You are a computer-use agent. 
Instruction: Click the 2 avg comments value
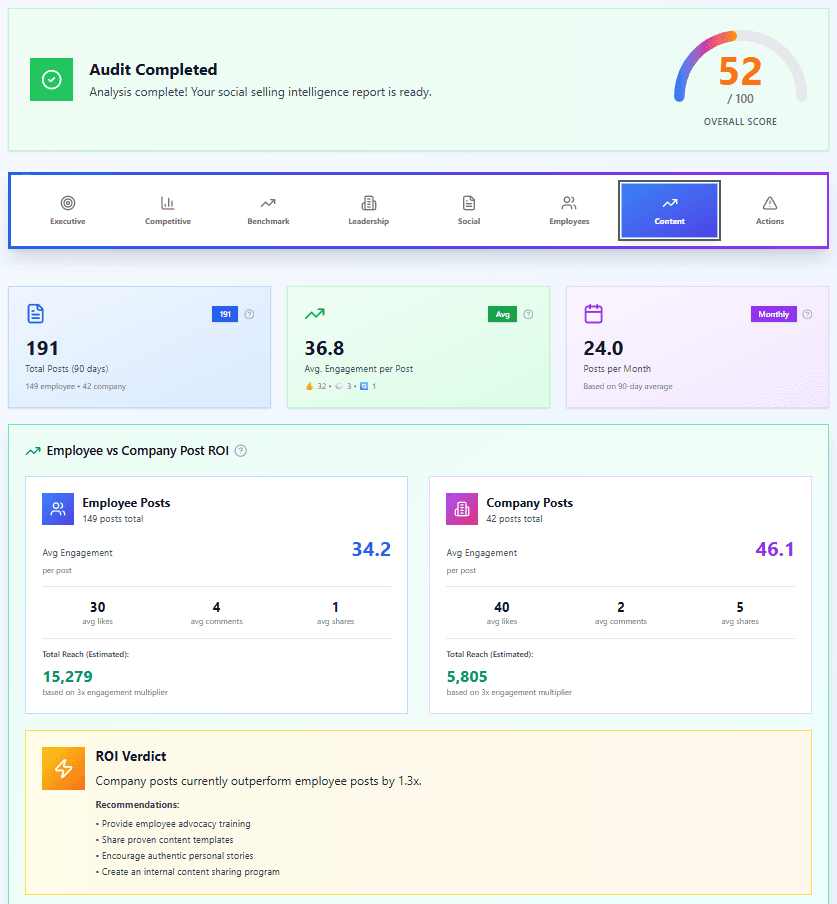pyautogui.click(x=621, y=607)
